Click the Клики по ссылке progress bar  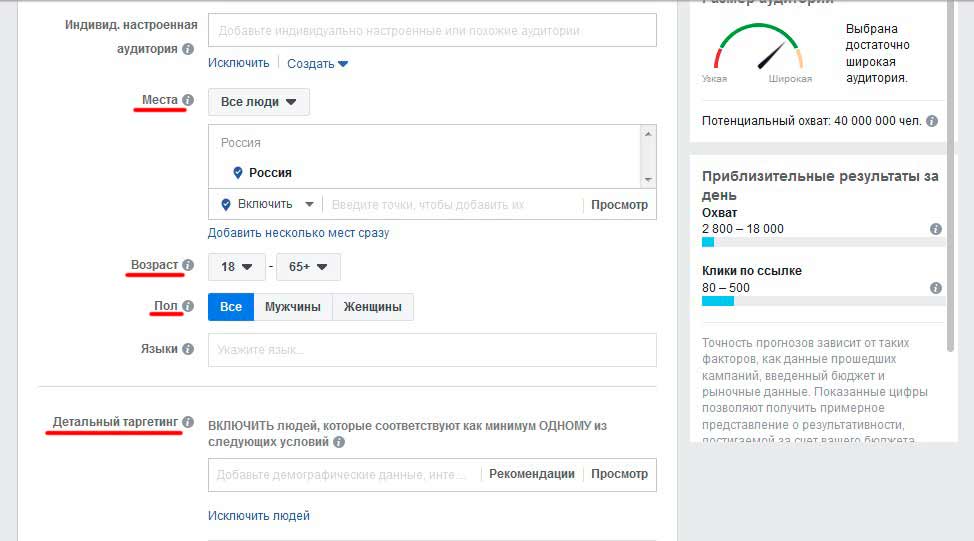823,301
